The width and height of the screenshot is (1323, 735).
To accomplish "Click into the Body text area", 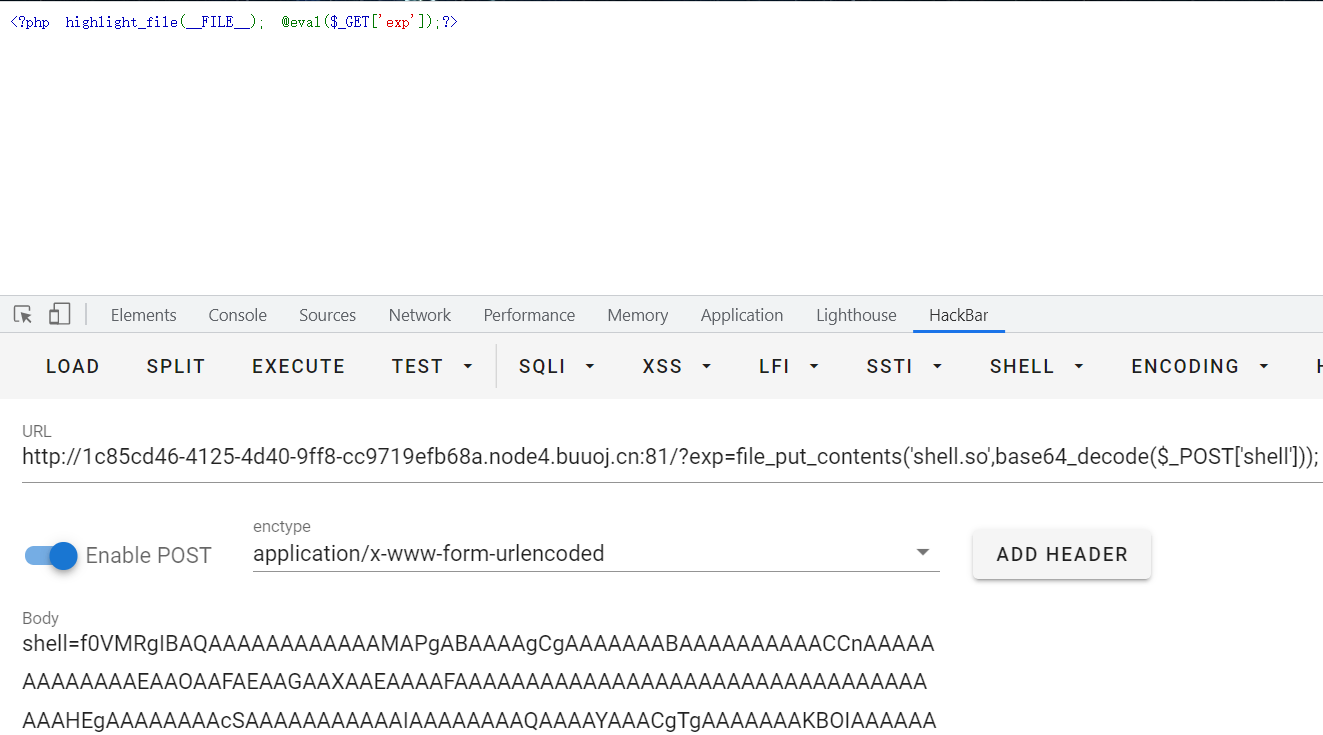I will tap(480, 682).
